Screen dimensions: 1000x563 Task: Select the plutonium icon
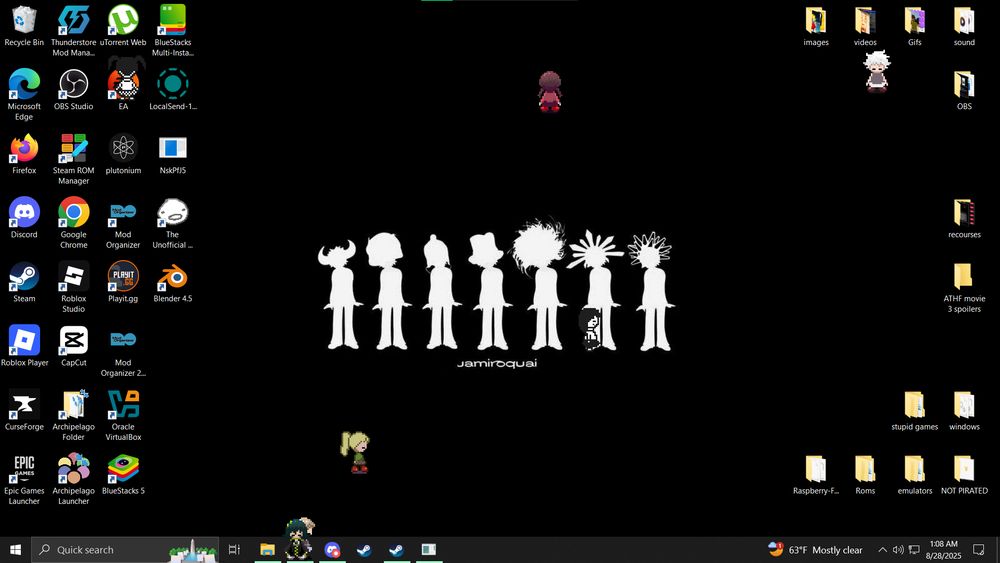click(123, 154)
